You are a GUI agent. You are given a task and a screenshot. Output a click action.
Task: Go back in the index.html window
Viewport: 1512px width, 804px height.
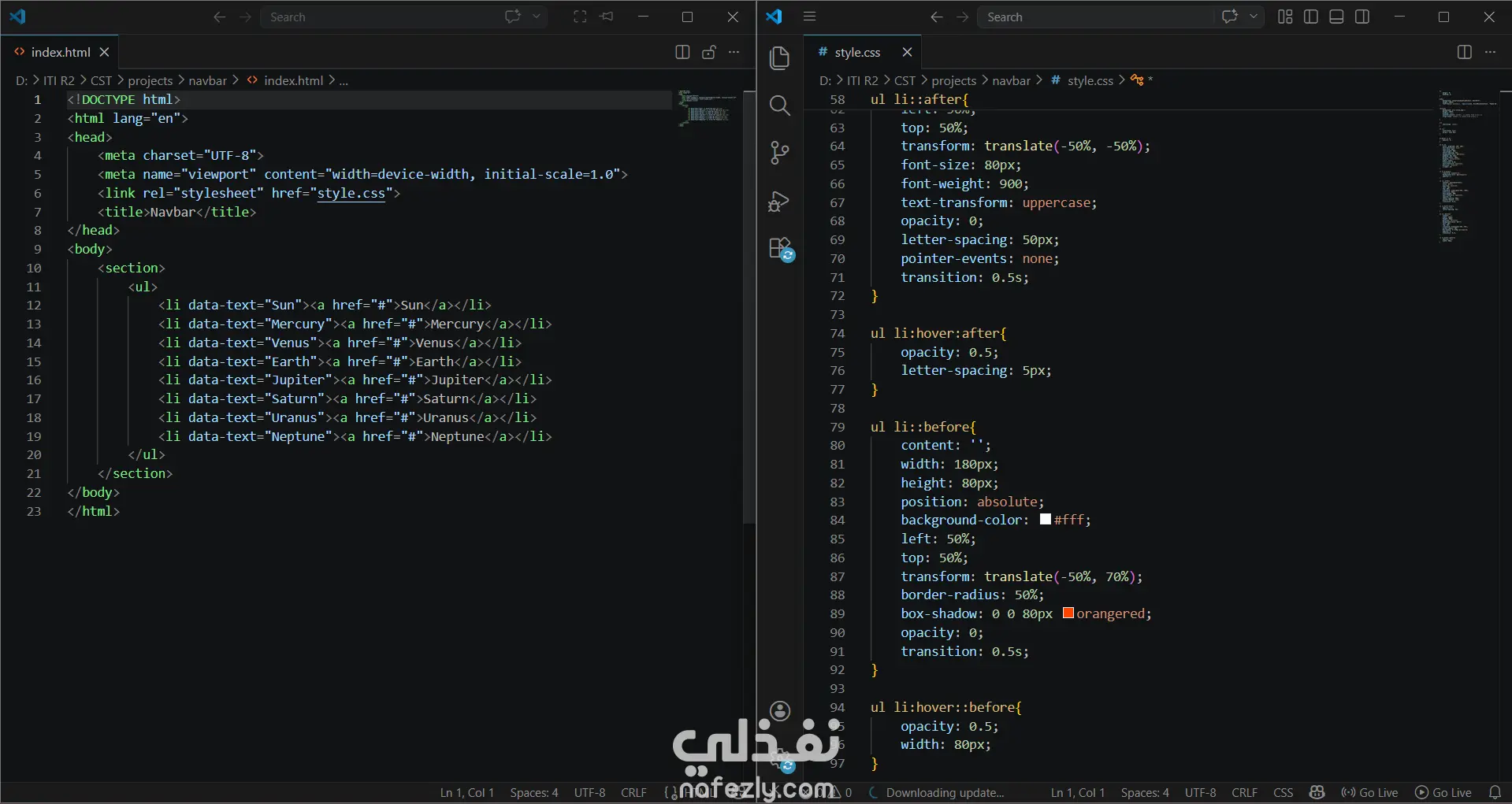(x=219, y=17)
